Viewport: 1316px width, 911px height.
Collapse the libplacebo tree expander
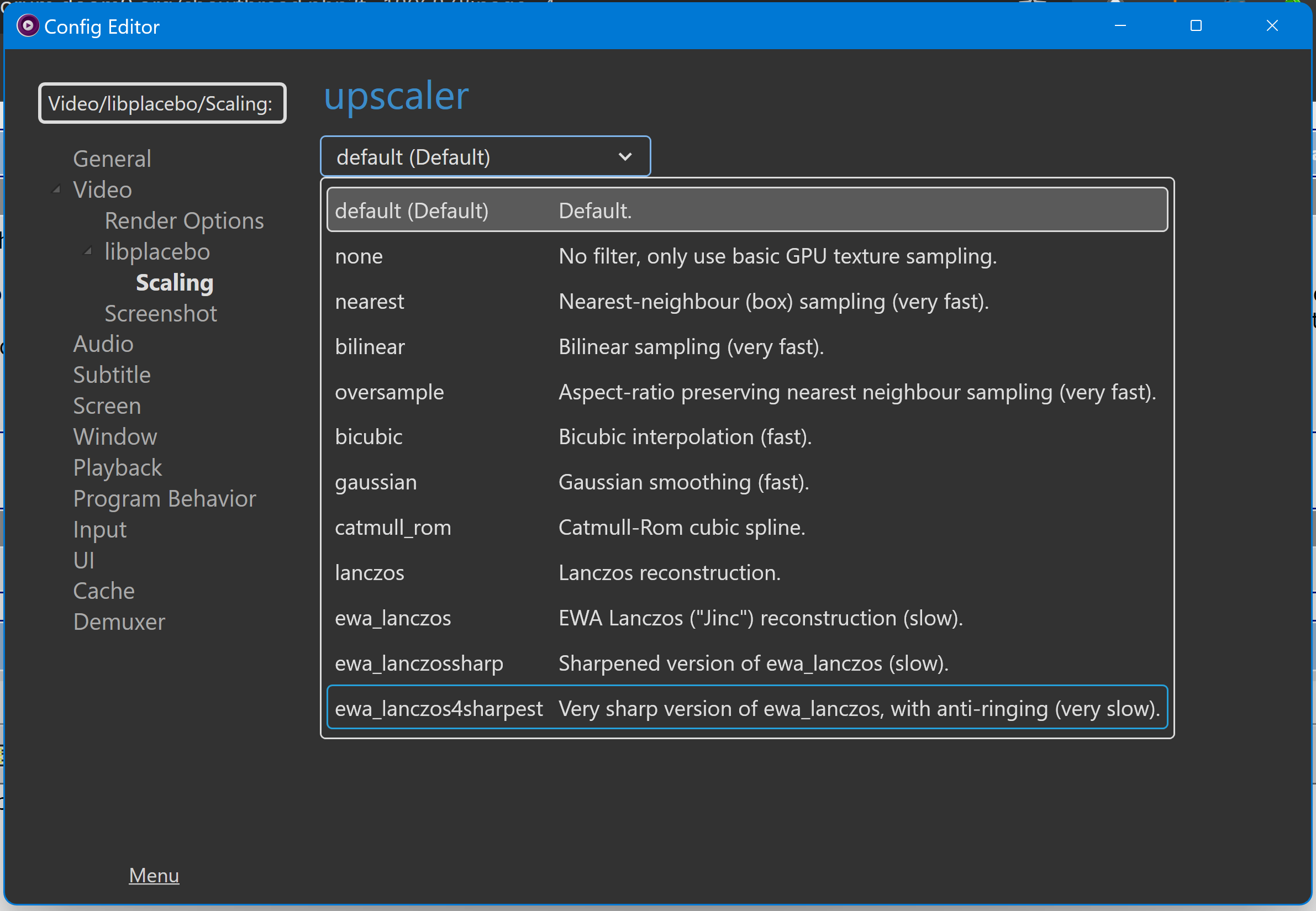[x=88, y=251]
